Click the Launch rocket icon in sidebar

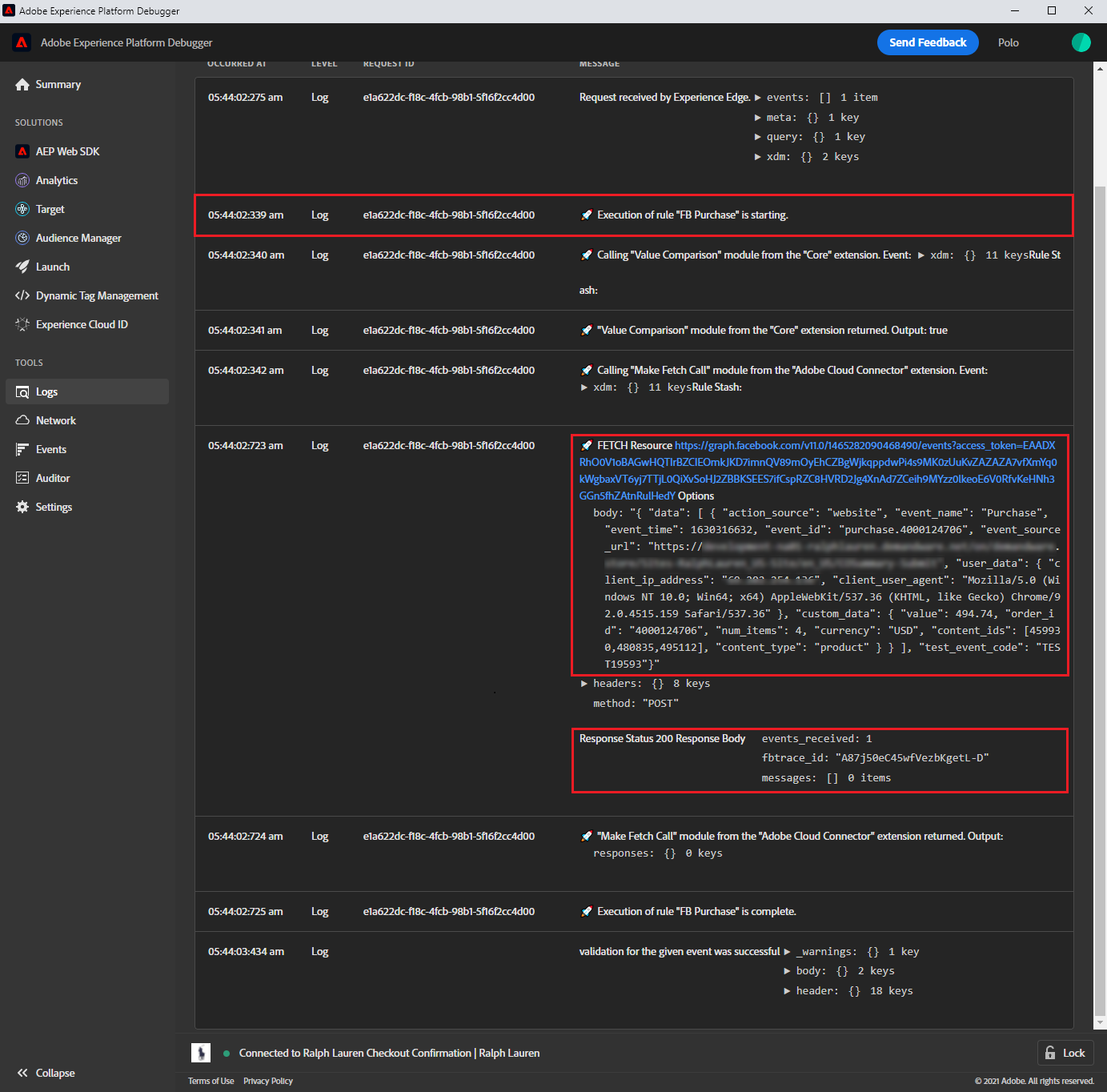pyautogui.click(x=22, y=267)
